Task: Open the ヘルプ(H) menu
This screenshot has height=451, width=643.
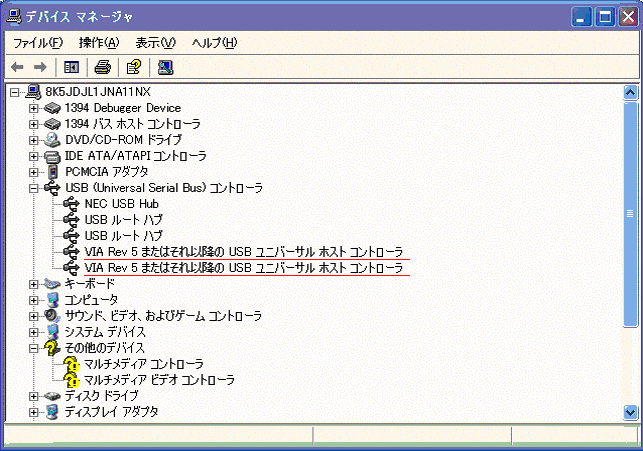Action: 214,42
